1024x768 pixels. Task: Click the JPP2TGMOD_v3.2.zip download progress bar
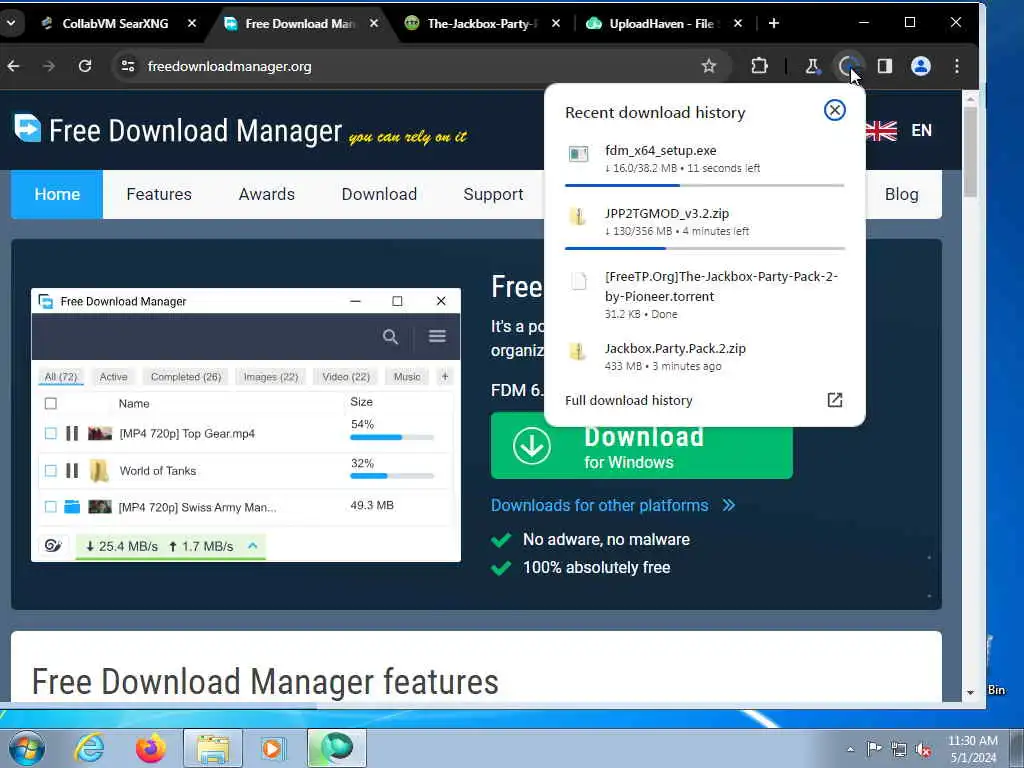tap(705, 248)
